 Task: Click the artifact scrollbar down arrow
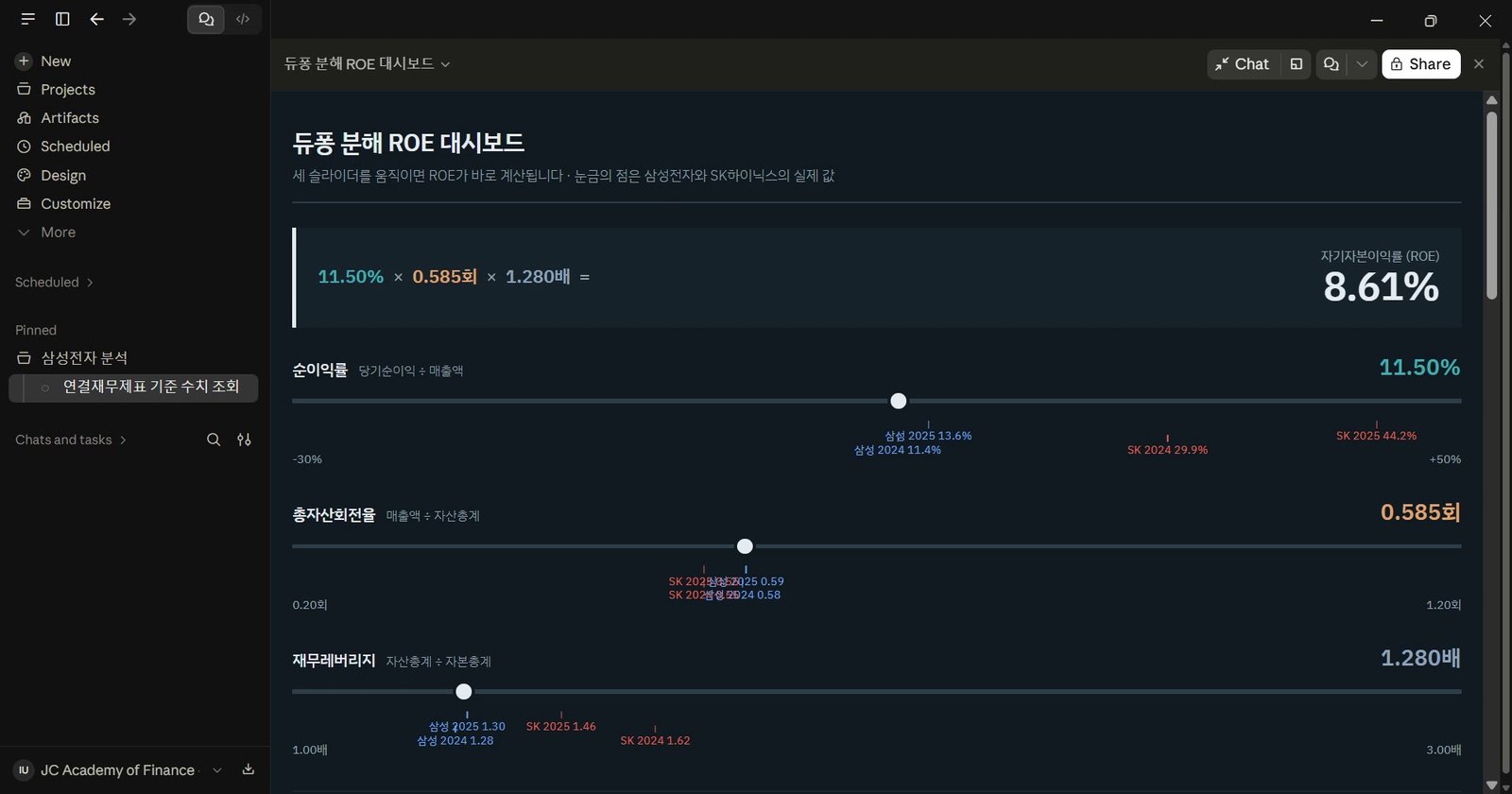tap(1492, 785)
